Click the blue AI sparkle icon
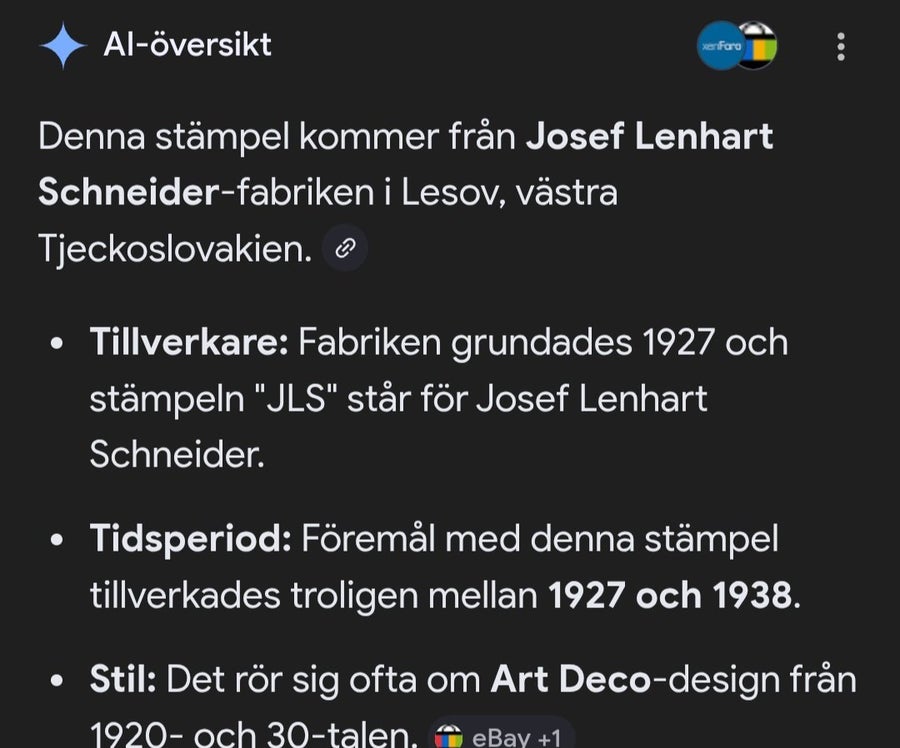900x748 pixels. pyautogui.click(x=63, y=45)
